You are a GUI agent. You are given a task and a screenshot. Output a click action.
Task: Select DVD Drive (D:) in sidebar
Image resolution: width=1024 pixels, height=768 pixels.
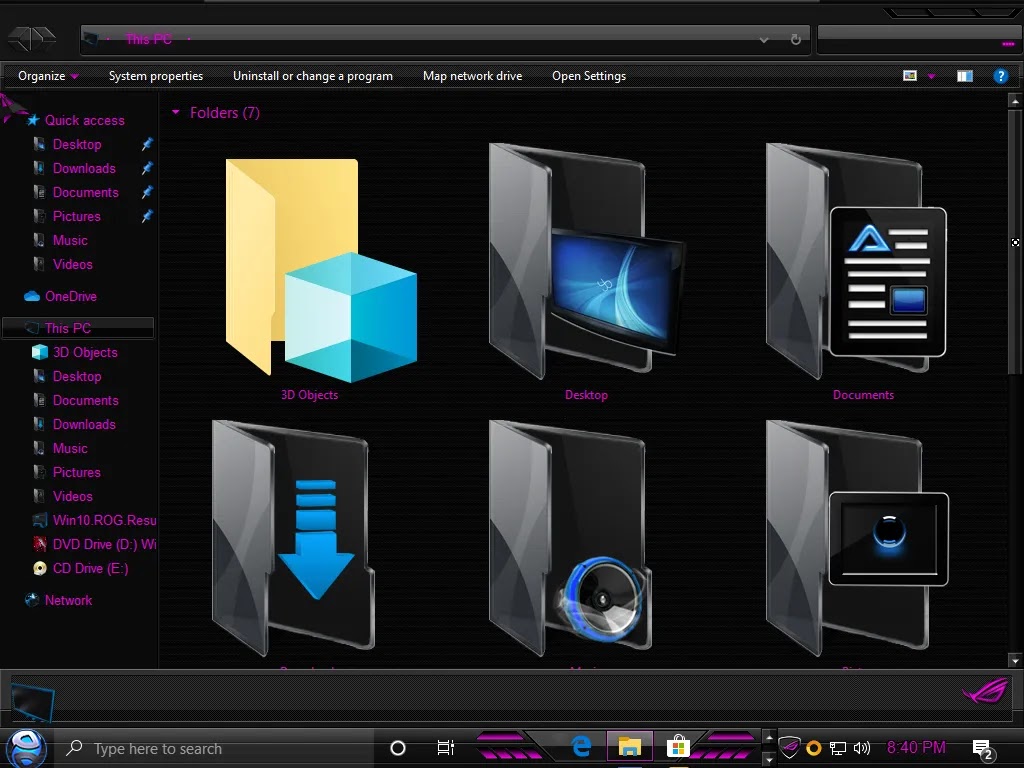(104, 545)
